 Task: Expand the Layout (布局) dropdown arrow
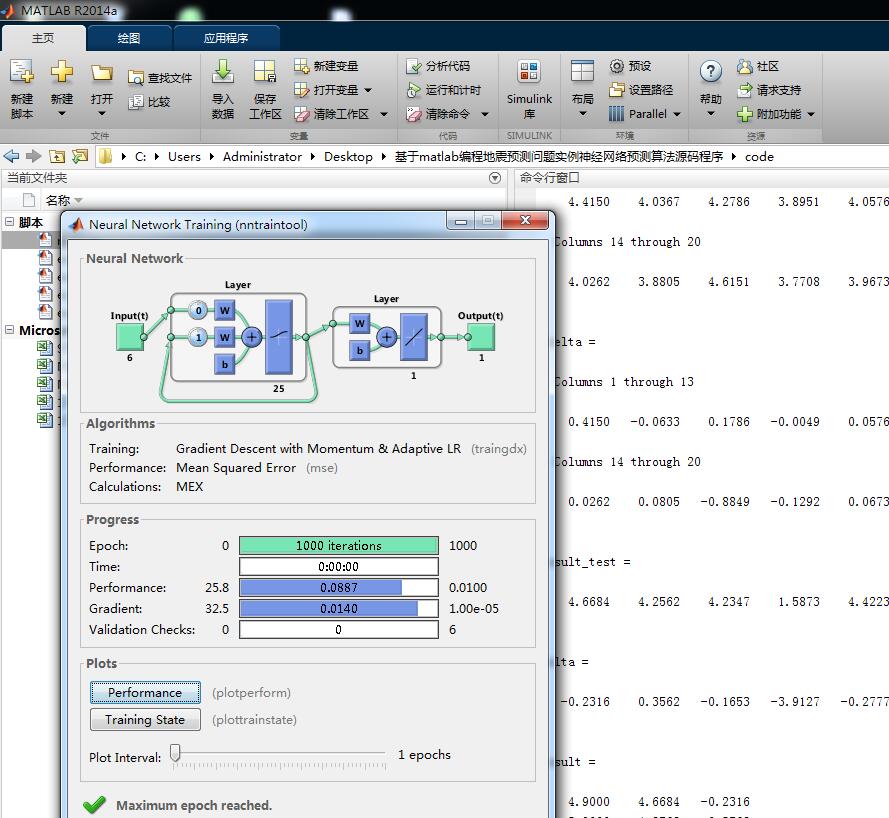(582, 114)
